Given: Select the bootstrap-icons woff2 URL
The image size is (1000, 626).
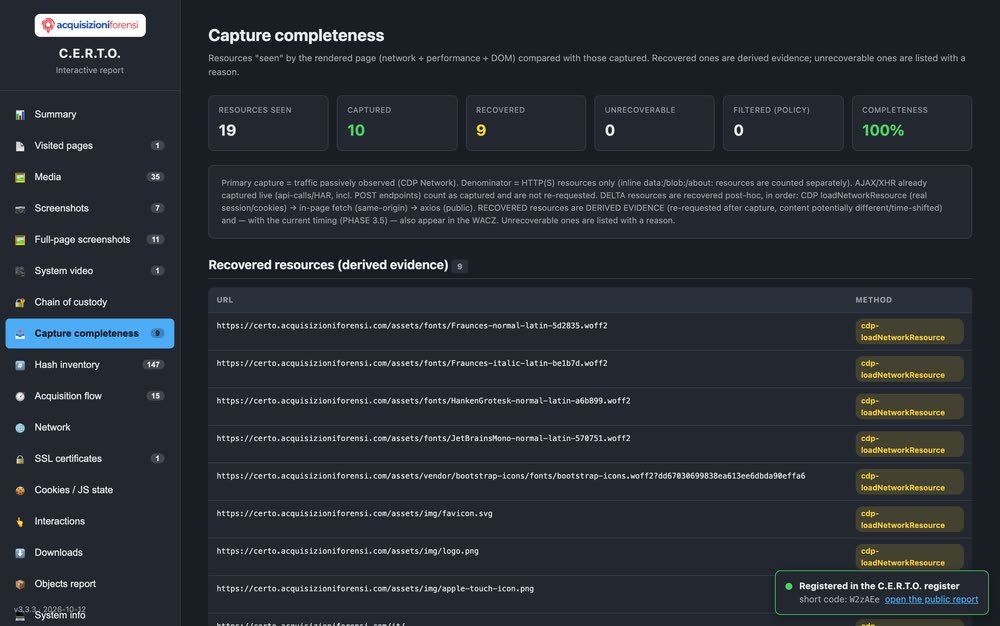Looking at the screenshot, I should (x=511, y=476).
